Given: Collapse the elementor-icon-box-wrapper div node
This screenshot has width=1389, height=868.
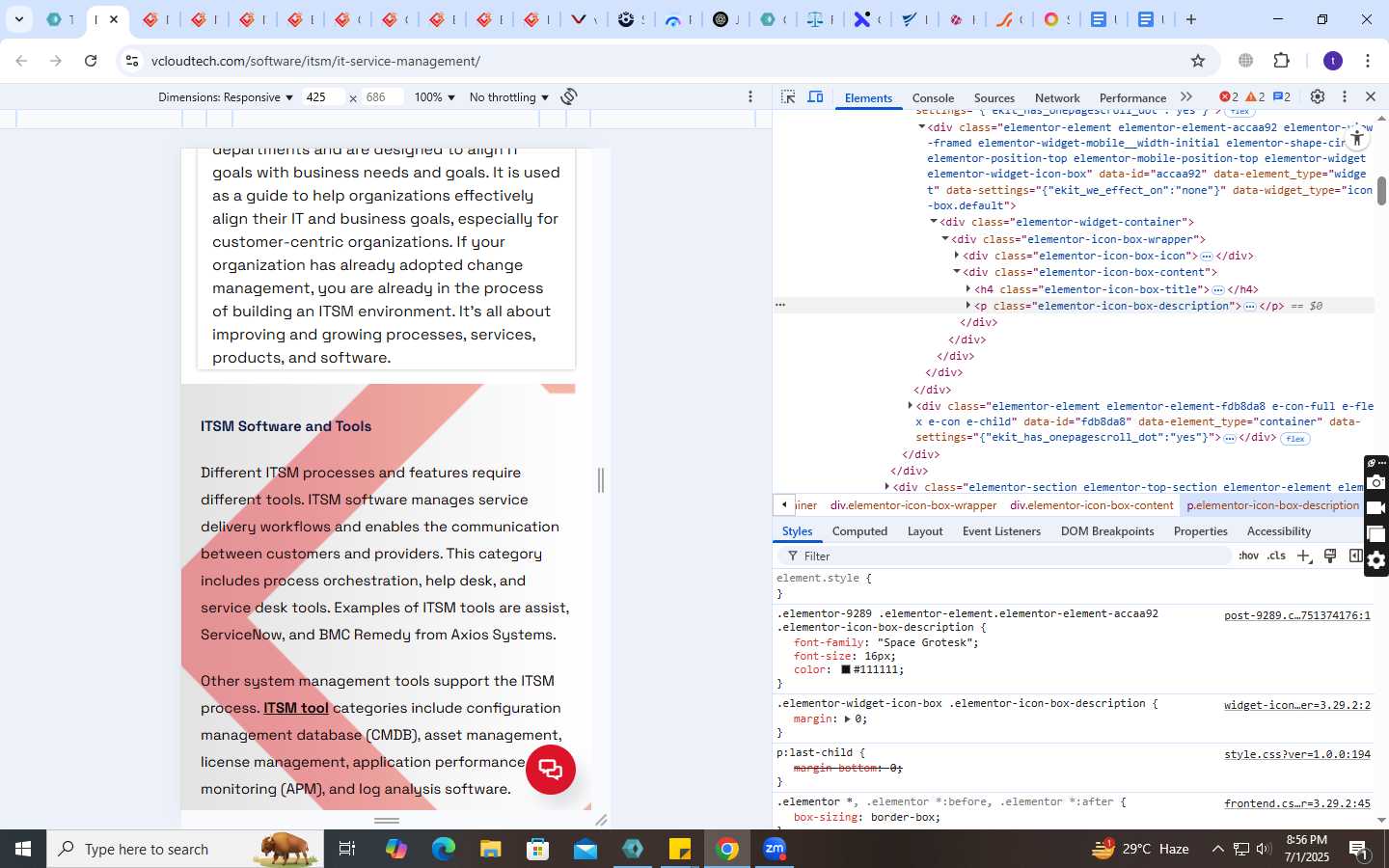Looking at the screenshot, I should [945, 238].
